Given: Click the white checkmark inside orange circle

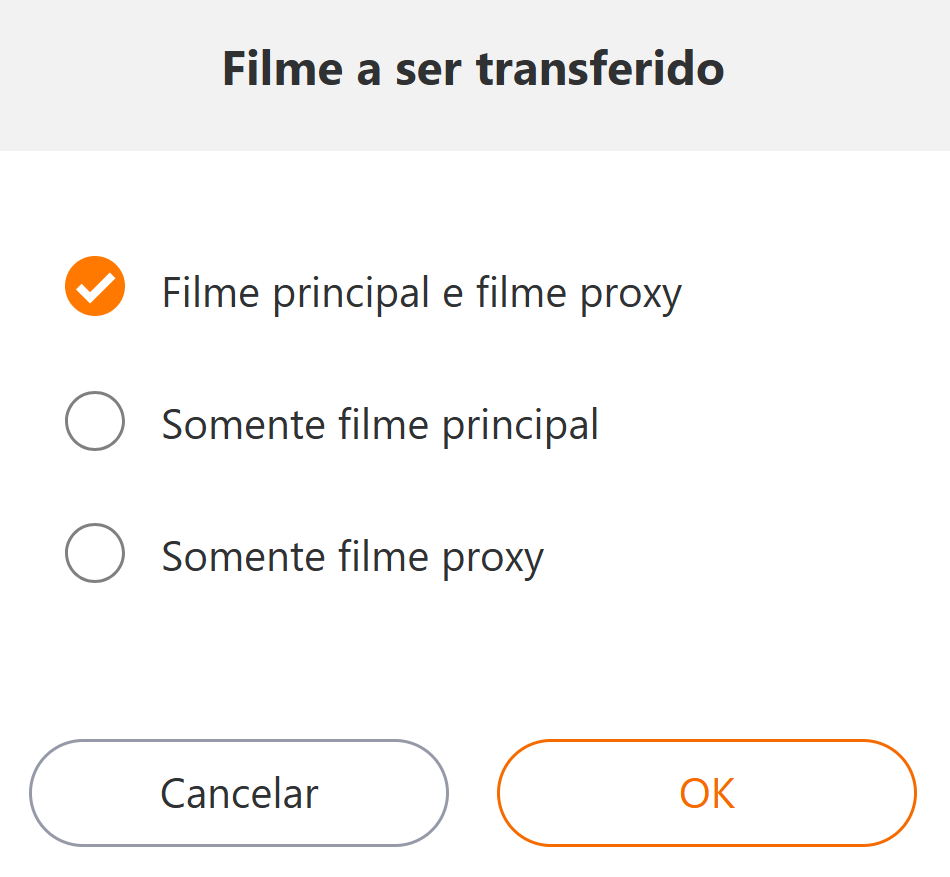Looking at the screenshot, I should [x=95, y=287].
